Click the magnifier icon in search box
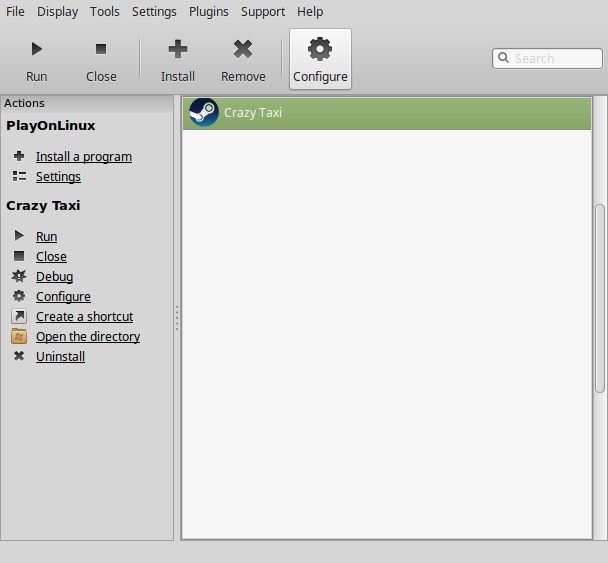 click(503, 58)
